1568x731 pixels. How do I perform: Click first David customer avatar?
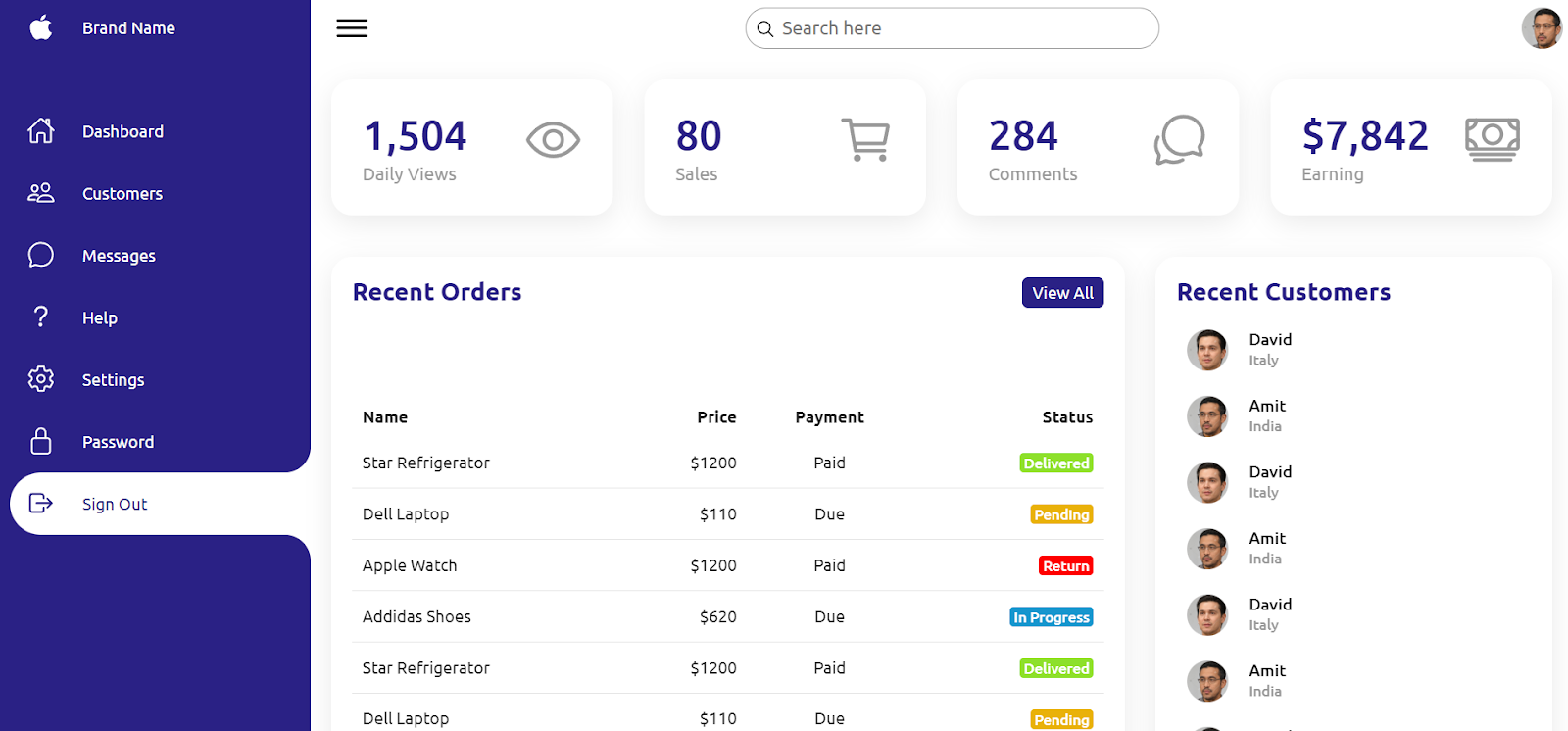click(x=1207, y=350)
